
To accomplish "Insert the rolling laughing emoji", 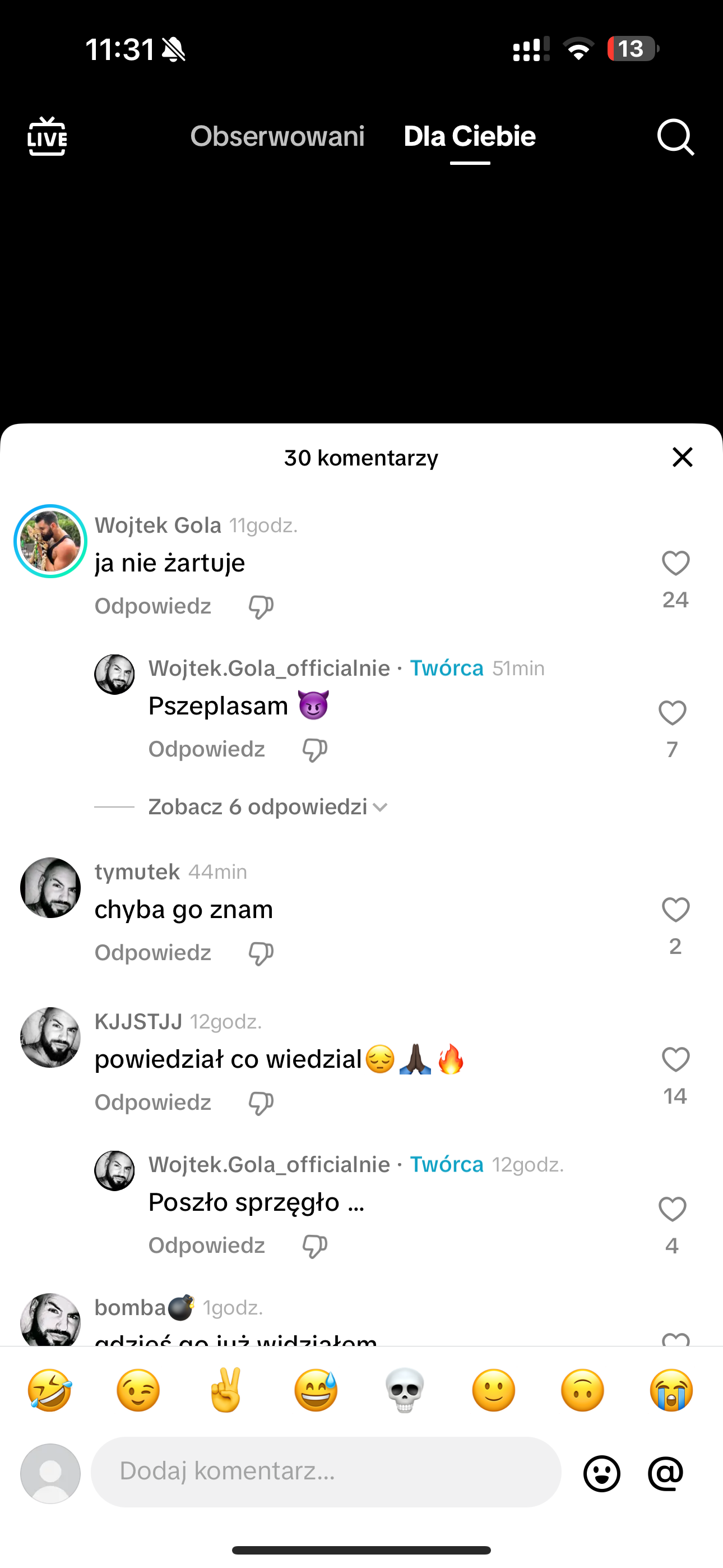I will point(49,1390).
